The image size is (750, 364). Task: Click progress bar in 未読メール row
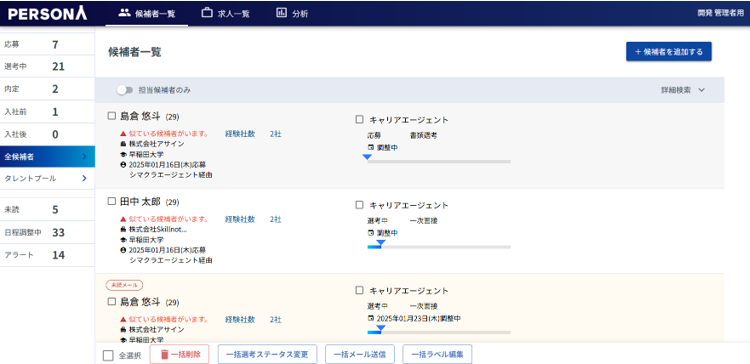pos(439,332)
